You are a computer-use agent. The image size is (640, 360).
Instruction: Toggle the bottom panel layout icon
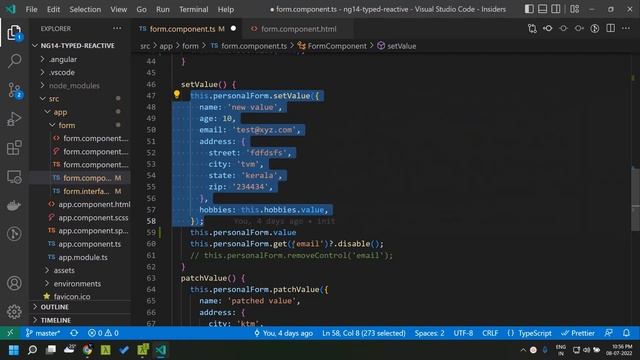pyautogui.click(x=542, y=9)
